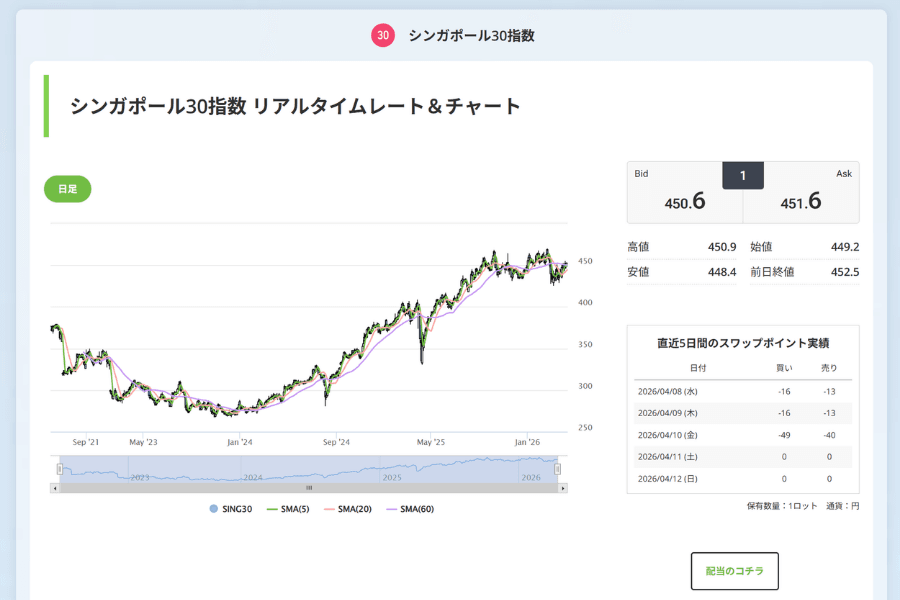The width and height of the screenshot is (900, 600).
Task: Open the 日足 timeframe selector
Action: coord(66,189)
